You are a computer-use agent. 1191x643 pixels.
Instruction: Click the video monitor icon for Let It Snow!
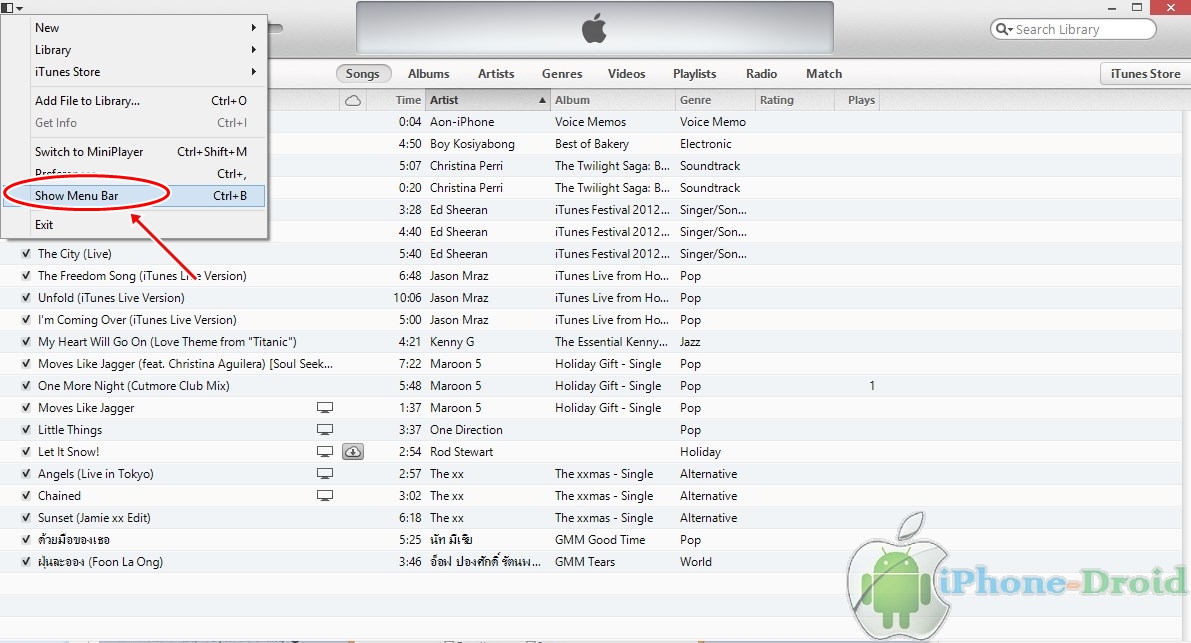click(325, 452)
